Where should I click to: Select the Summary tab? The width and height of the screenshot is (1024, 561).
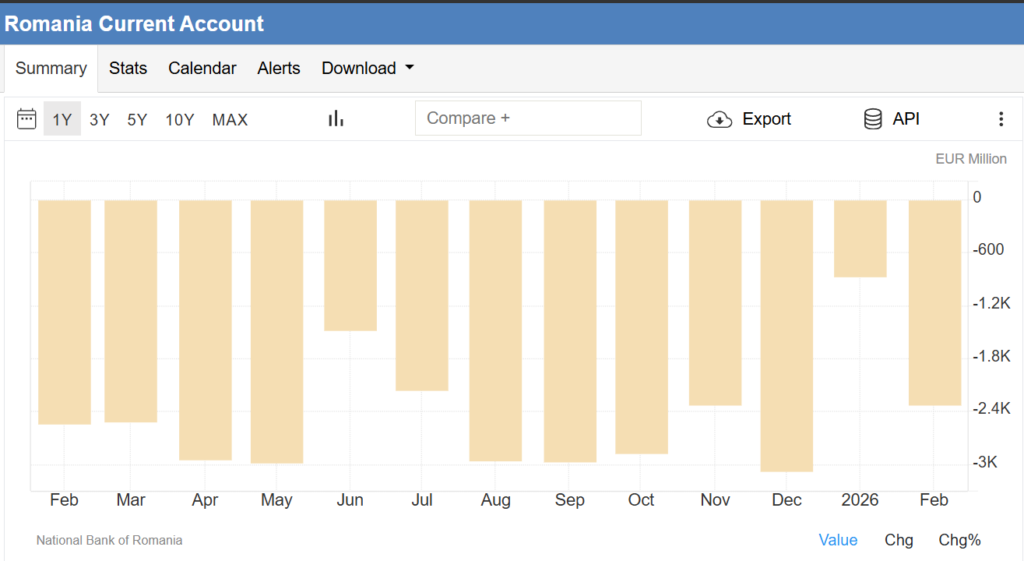tap(51, 68)
